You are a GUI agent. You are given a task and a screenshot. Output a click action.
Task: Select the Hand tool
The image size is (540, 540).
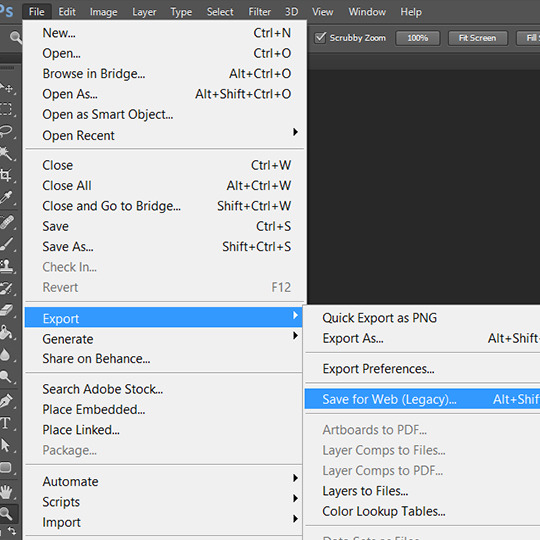6,492
